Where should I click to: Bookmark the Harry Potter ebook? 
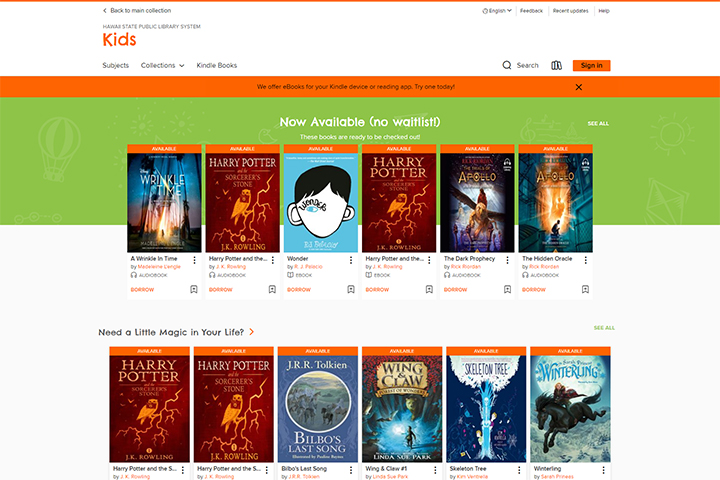[x=429, y=289]
